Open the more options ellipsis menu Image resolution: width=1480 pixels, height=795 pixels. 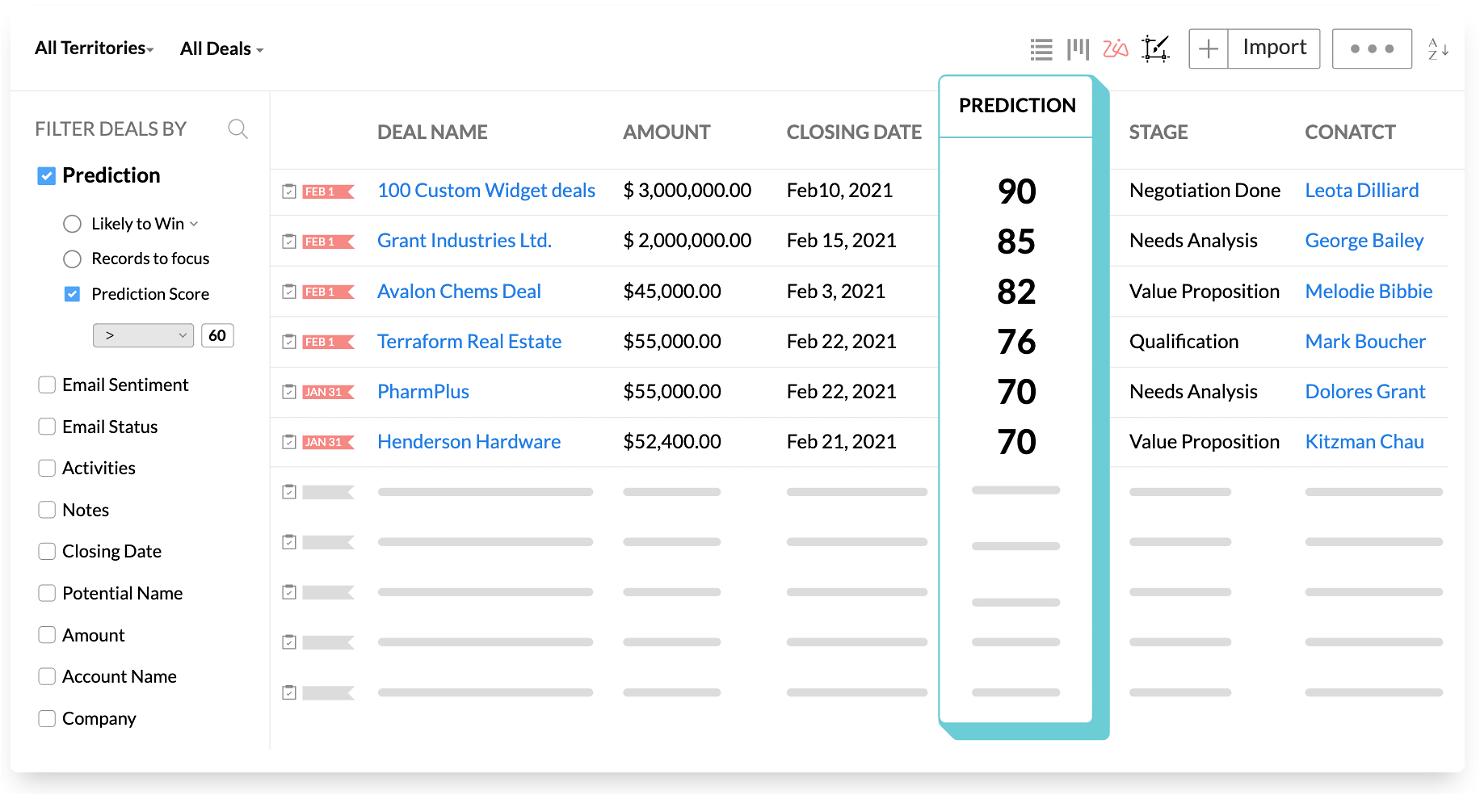point(1371,48)
